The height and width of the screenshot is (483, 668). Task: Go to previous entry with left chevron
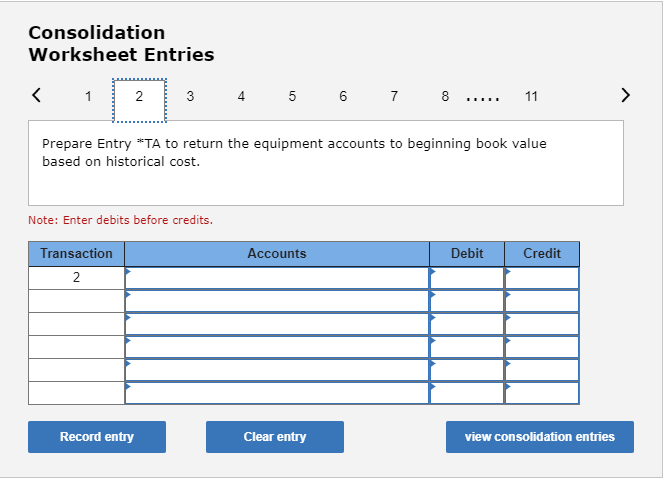37,95
